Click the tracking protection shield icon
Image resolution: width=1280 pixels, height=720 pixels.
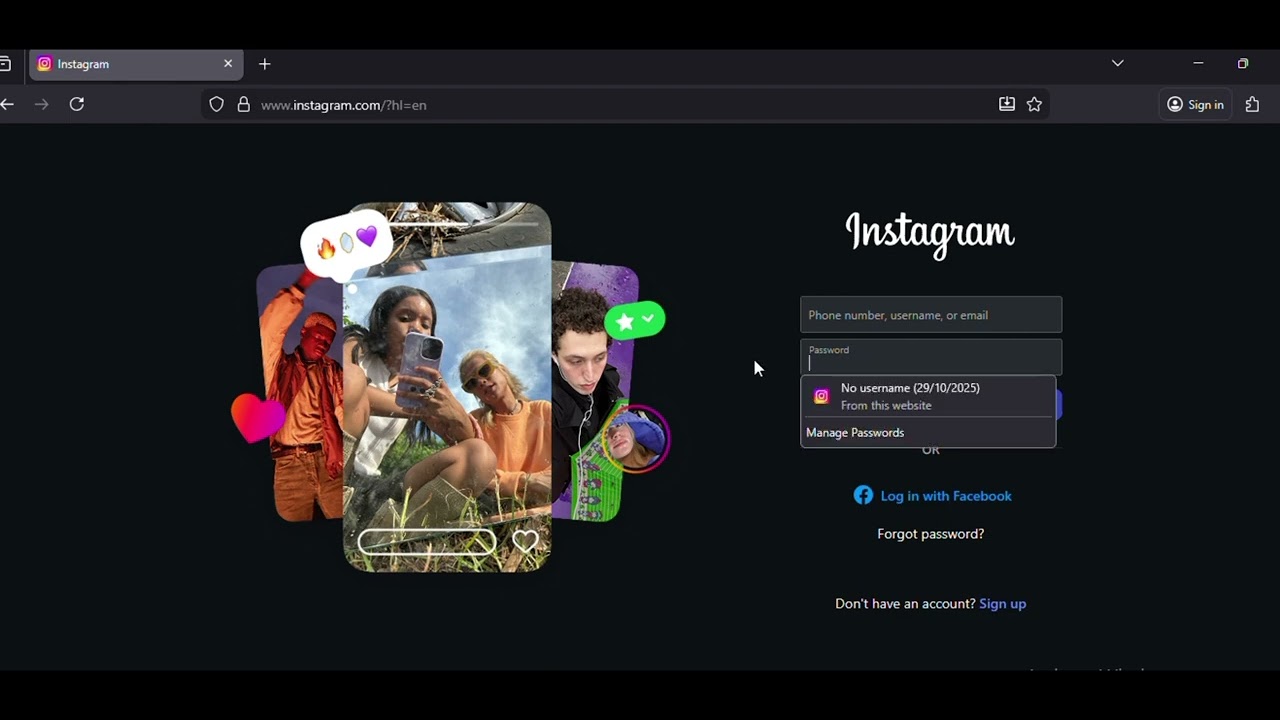point(216,104)
